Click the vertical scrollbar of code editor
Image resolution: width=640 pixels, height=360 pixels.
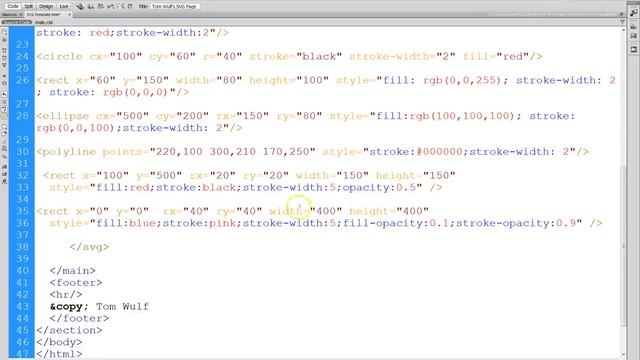pyautogui.click(x=623, y=245)
